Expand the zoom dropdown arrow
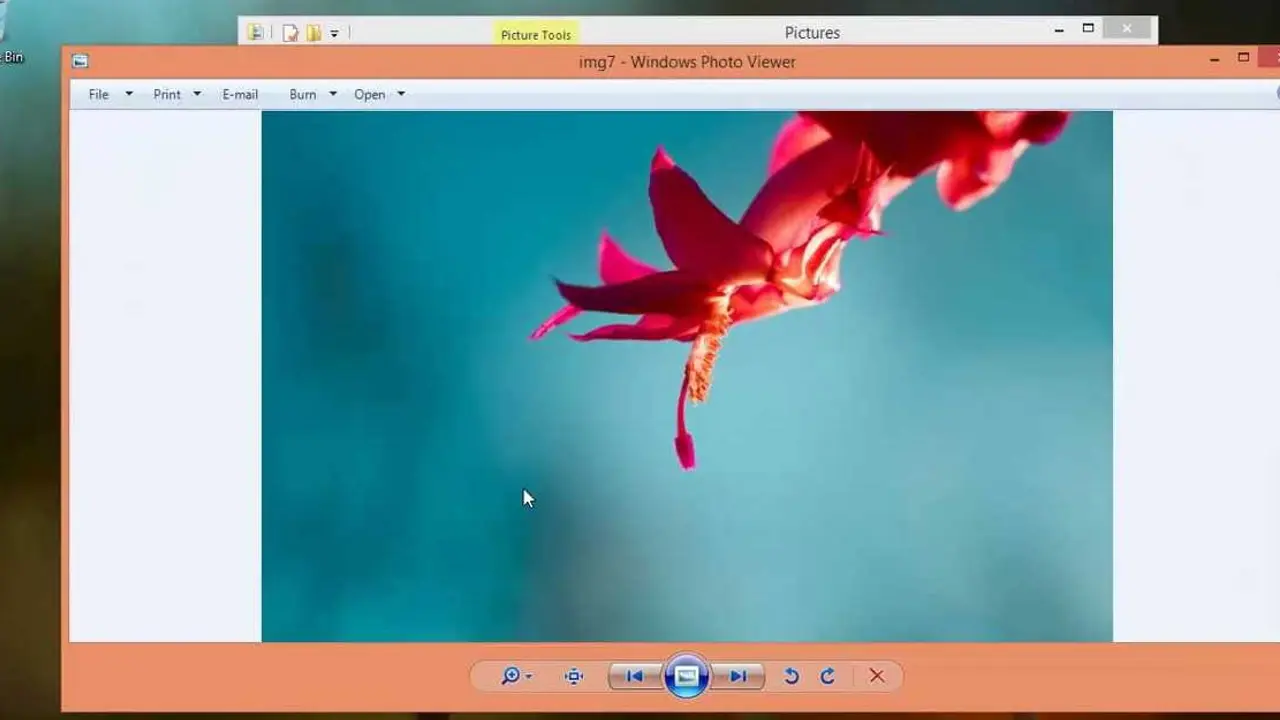This screenshot has height=720, width=1280. [x=529, y=677]
